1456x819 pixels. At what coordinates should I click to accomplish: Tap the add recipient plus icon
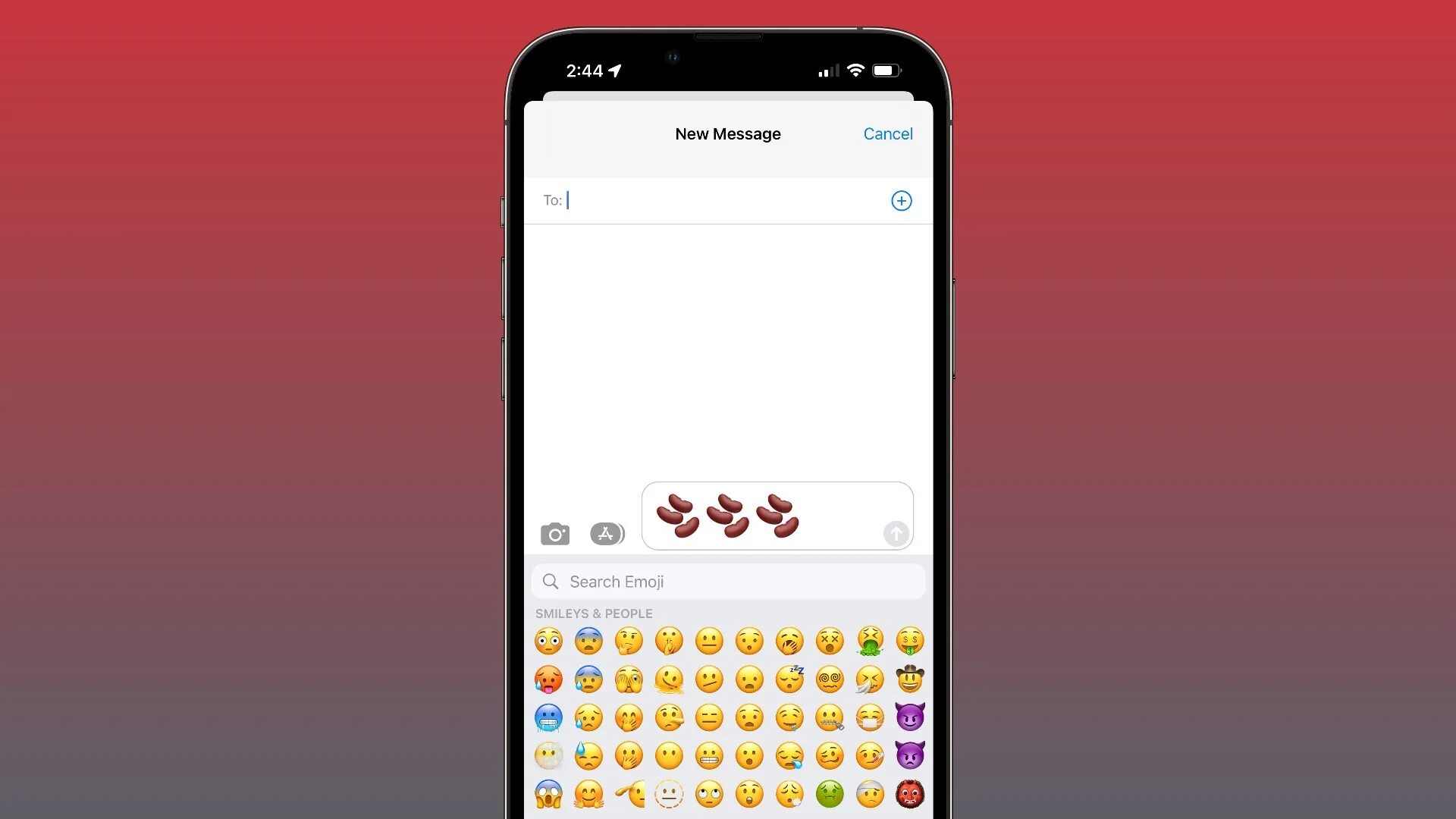point(901,201)
